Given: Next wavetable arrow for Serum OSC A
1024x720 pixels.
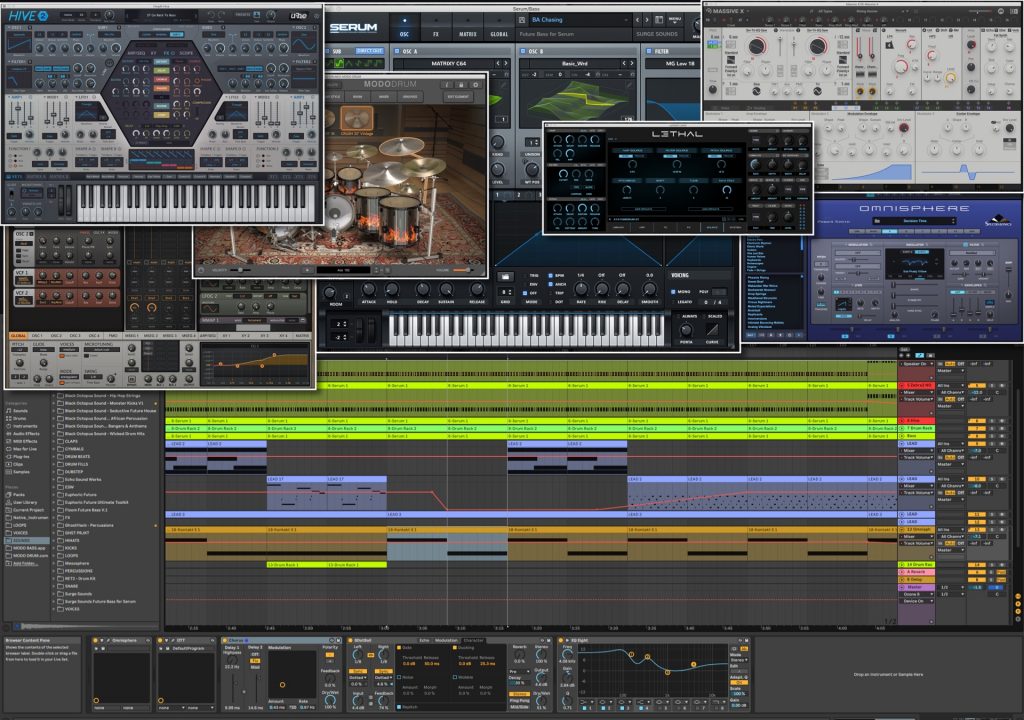Looking at the screenshot, I should coord(506,63).
